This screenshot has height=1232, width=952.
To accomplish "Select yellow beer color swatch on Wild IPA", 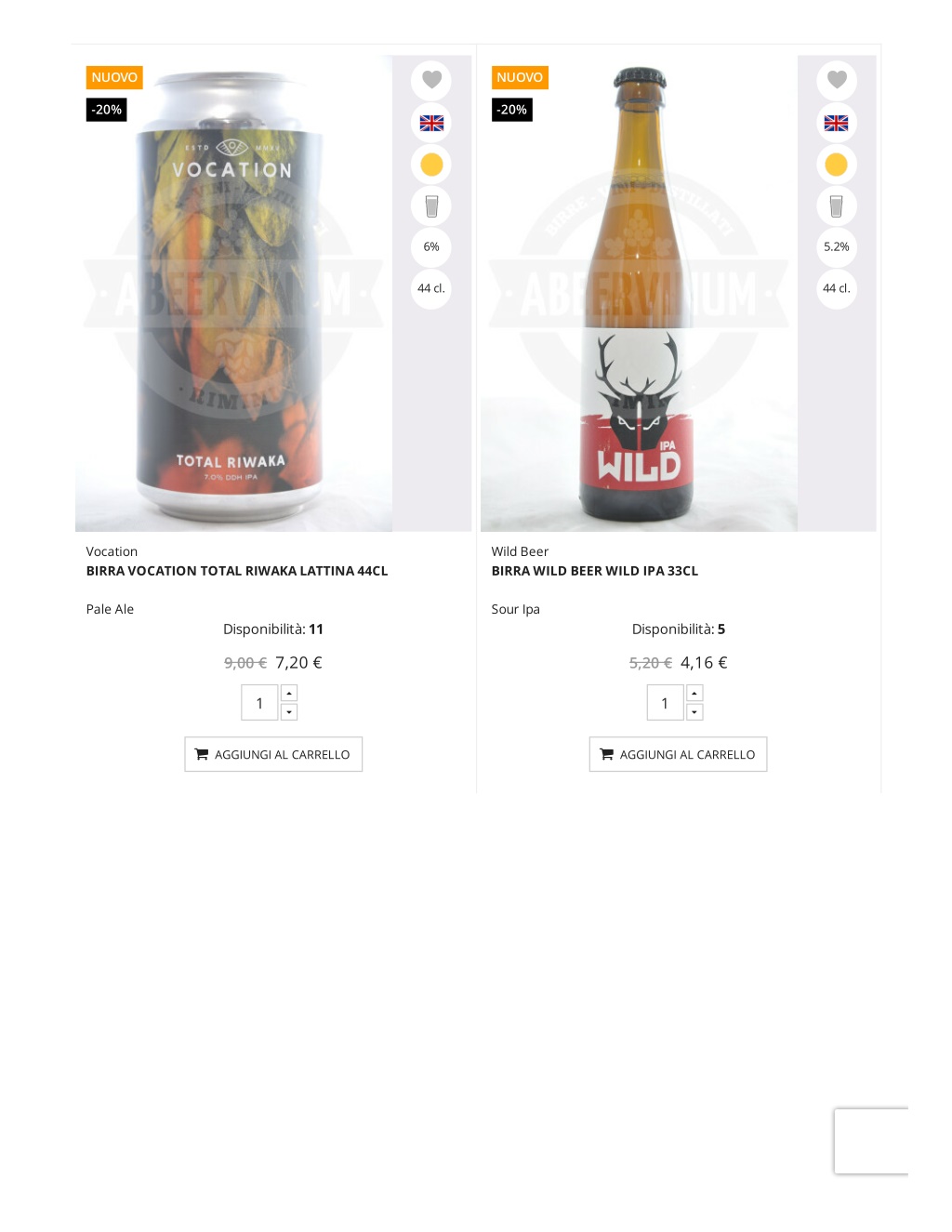I will [837, 165].
